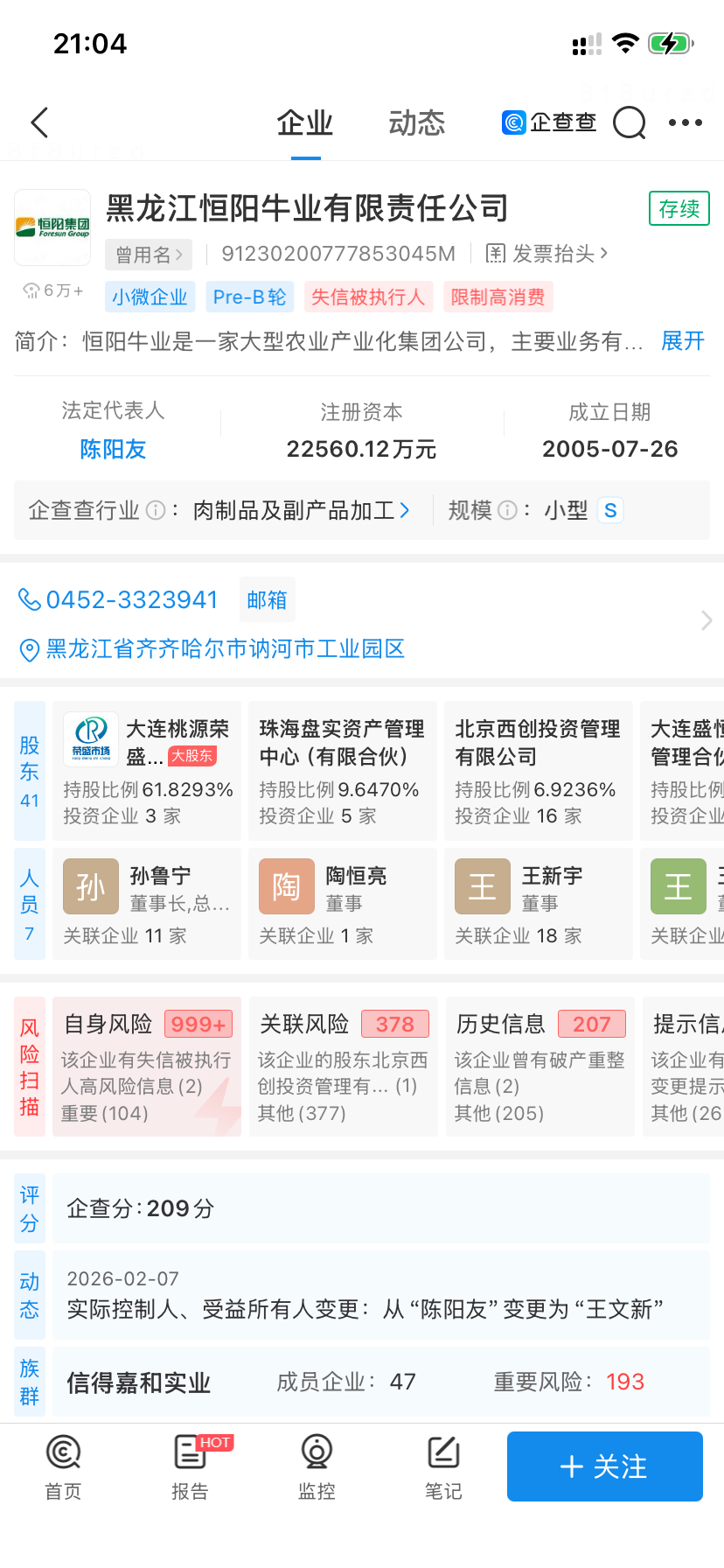Tap the 陶 avatar for 陶恒亮

click(x=287, y=886)
